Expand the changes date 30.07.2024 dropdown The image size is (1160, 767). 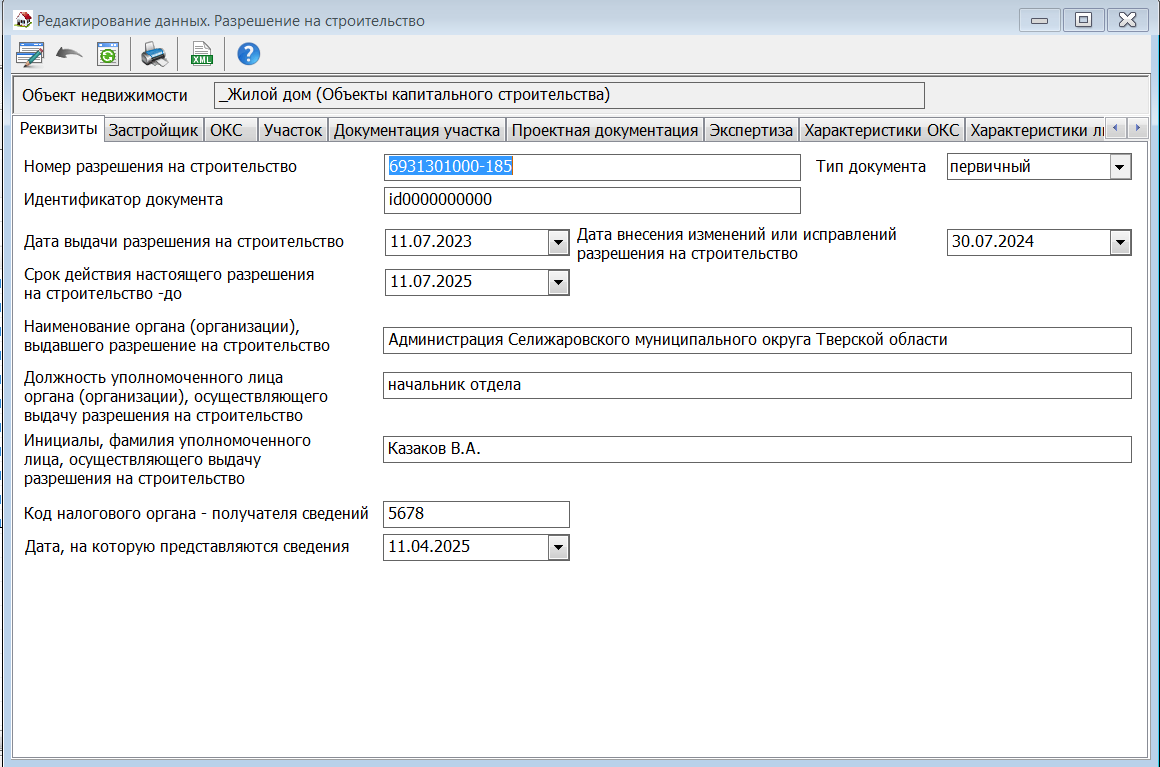pyautogui.click(x=1120, y=242)
